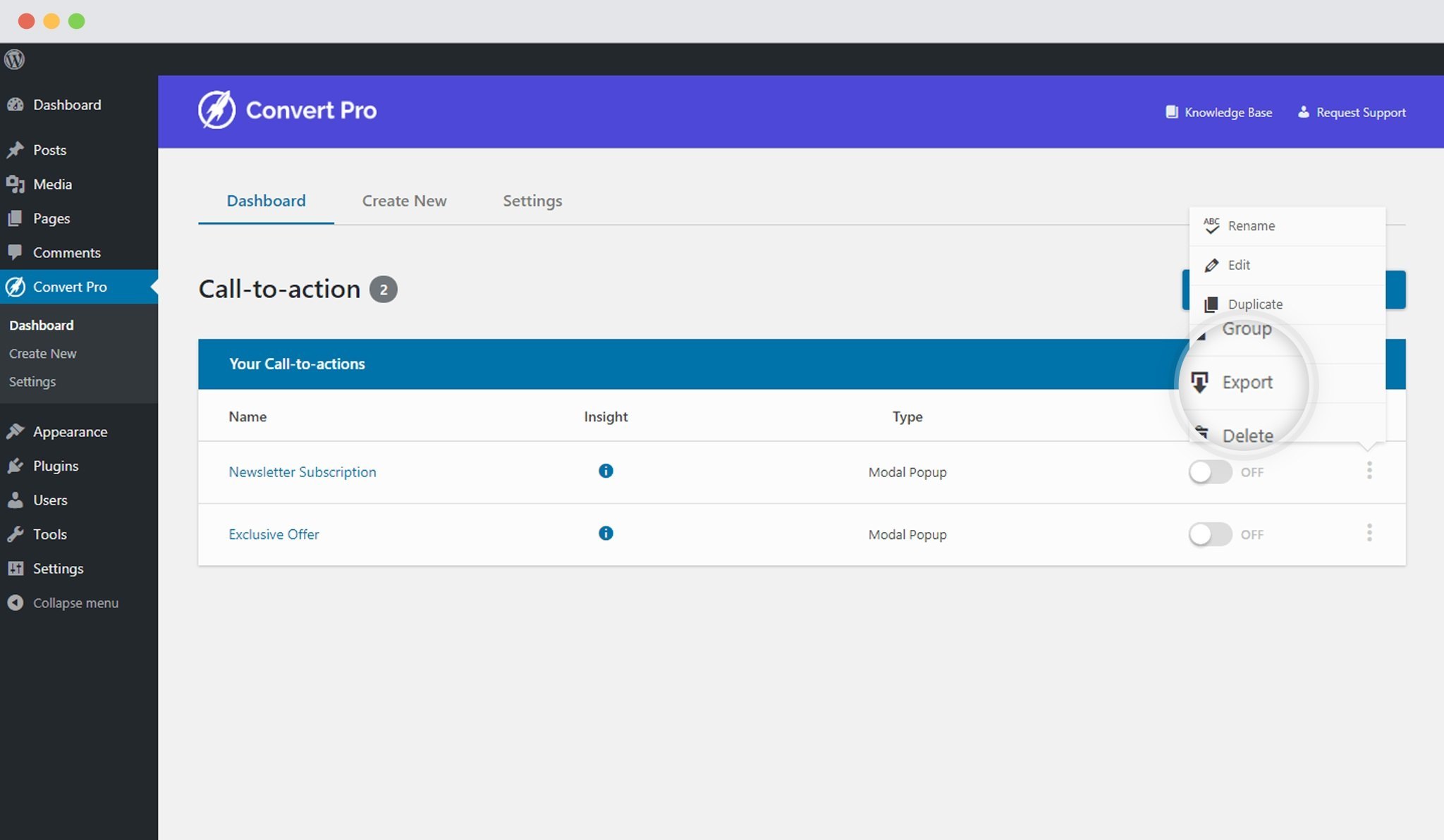Open Dashboard in WordPress sidebar top
The image size is (1444, 840).
click(67, 104)
